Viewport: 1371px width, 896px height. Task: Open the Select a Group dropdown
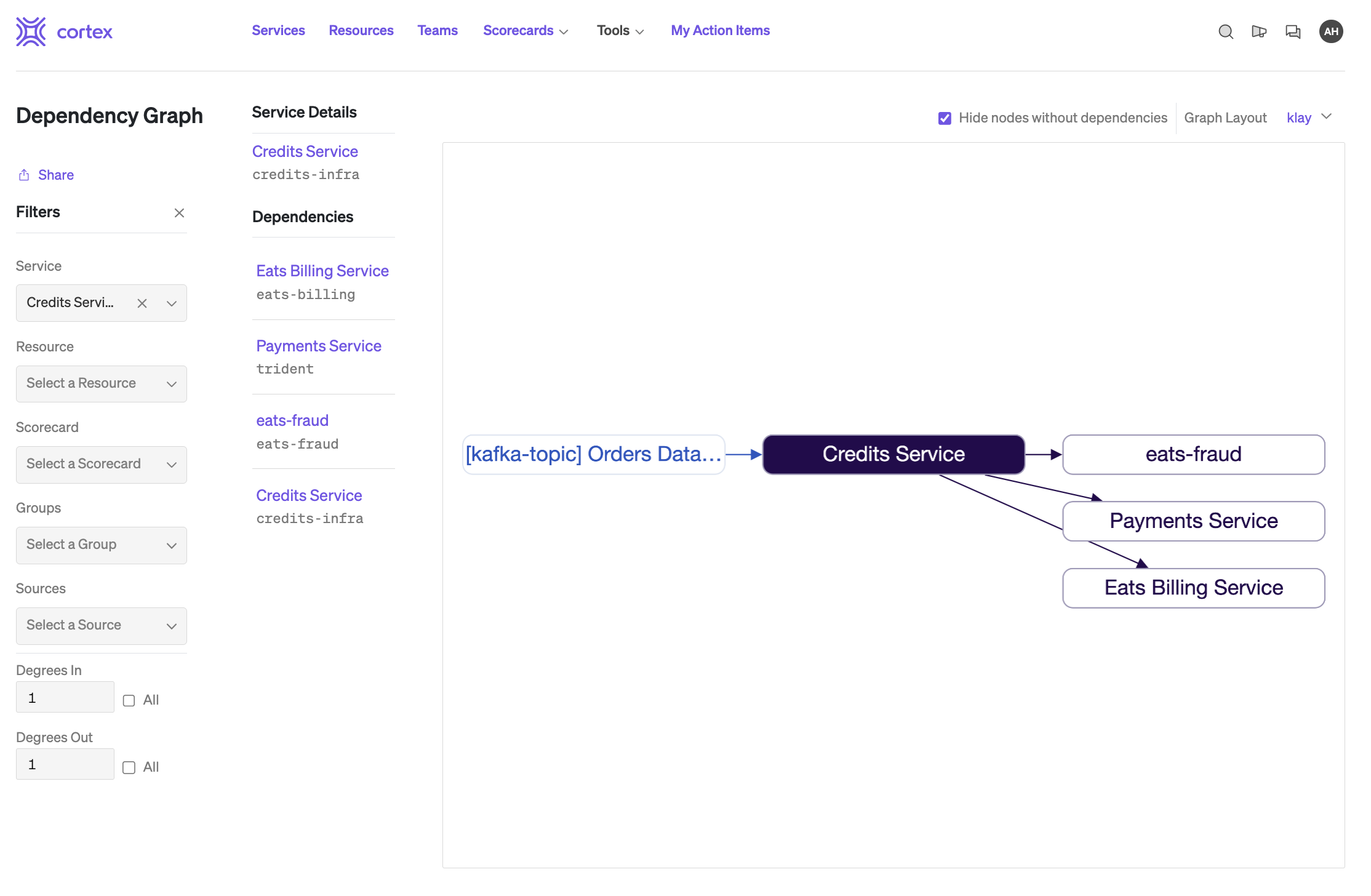tap(102, 545)
